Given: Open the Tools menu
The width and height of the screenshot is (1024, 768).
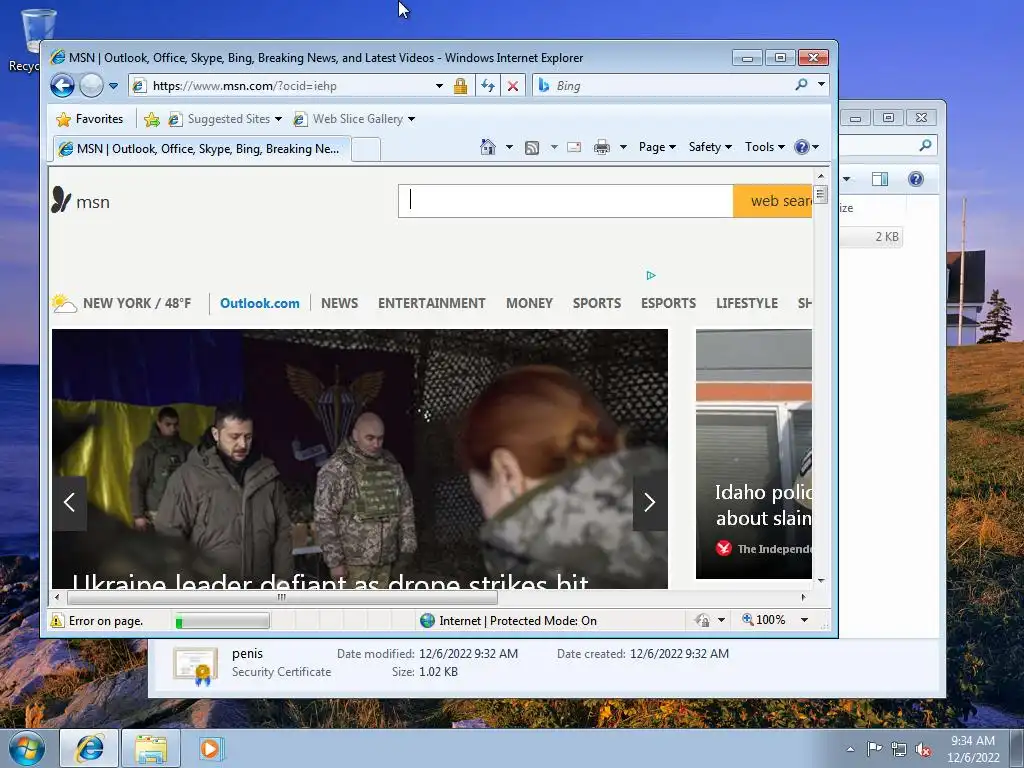Looking at the screenshot, I should [x=765, y=147].
